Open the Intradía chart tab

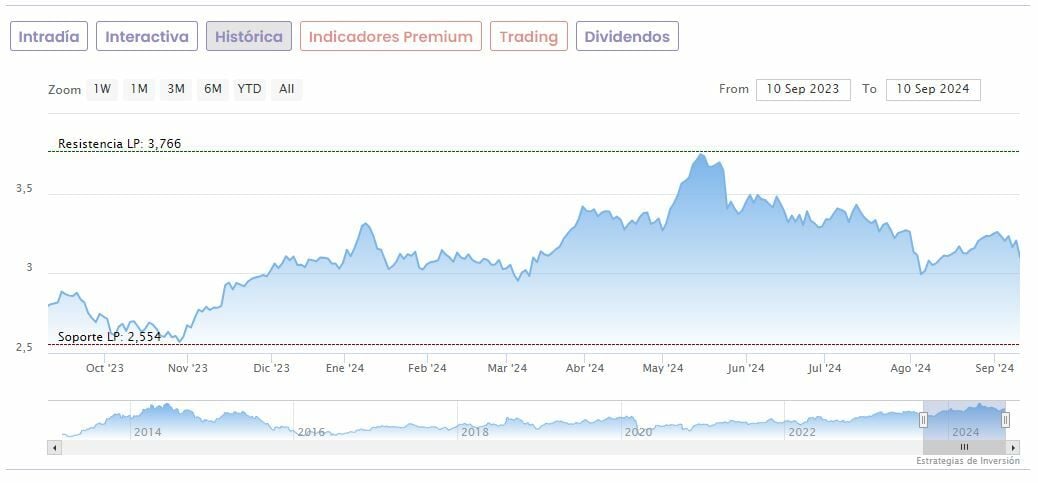coord(49,37)
